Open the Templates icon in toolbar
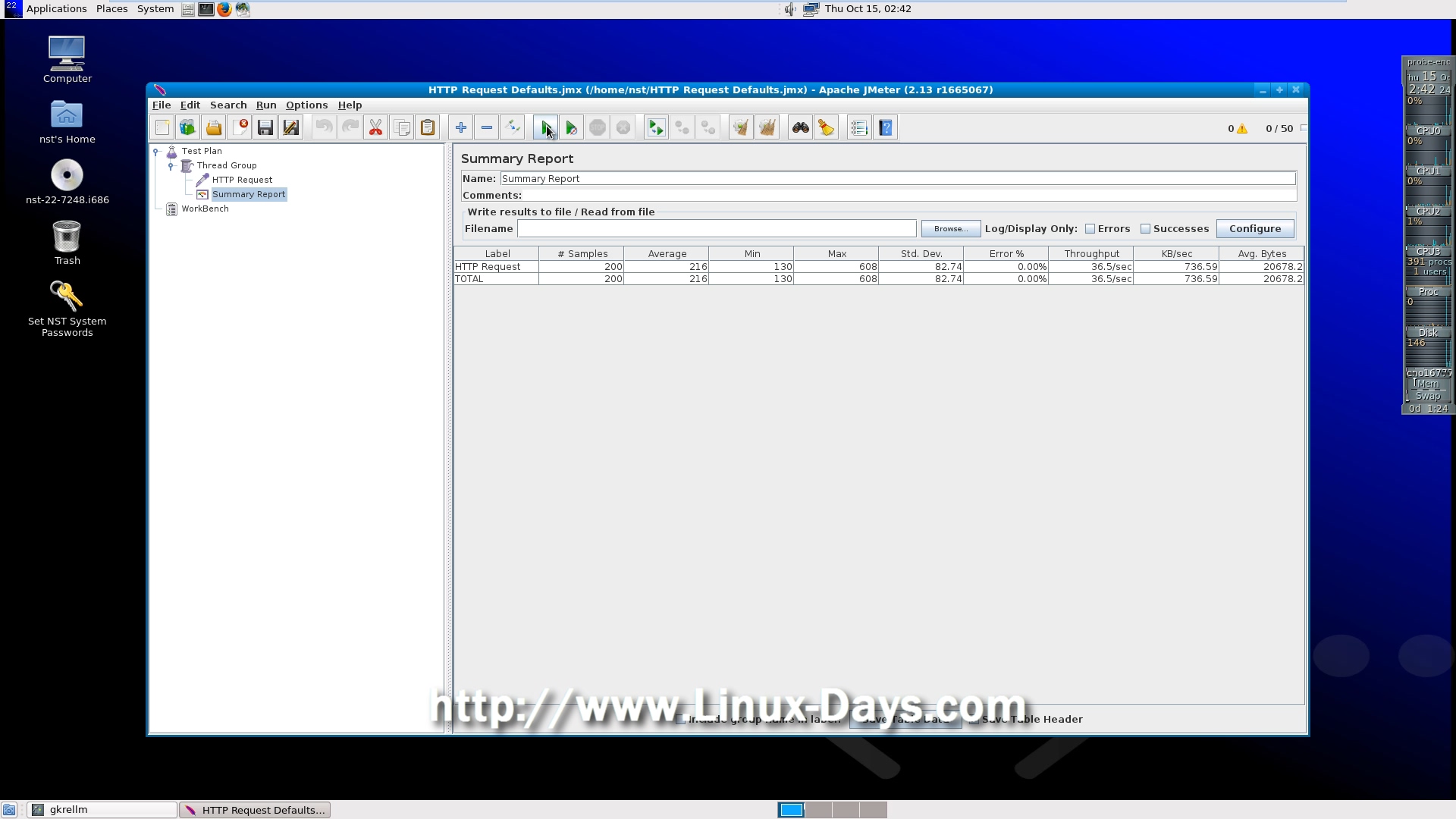This screenshot has width=1456, height=819. (x=187, y=128)
